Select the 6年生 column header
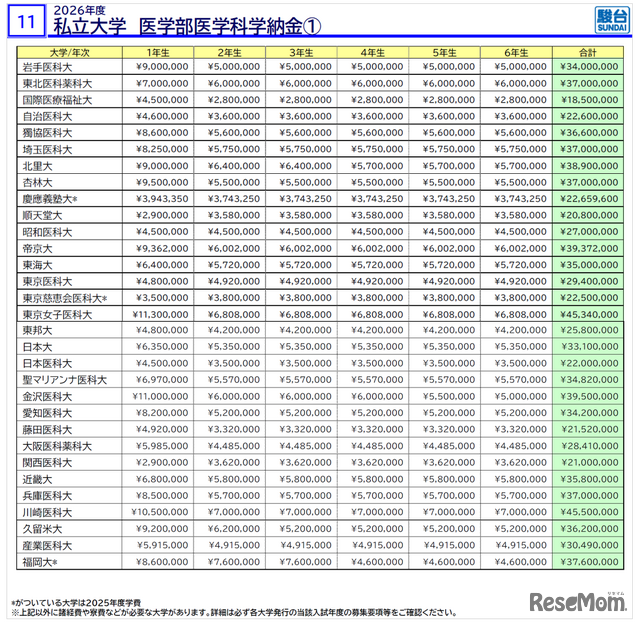The width and height of the screenshot is (640, 625). 513,51
